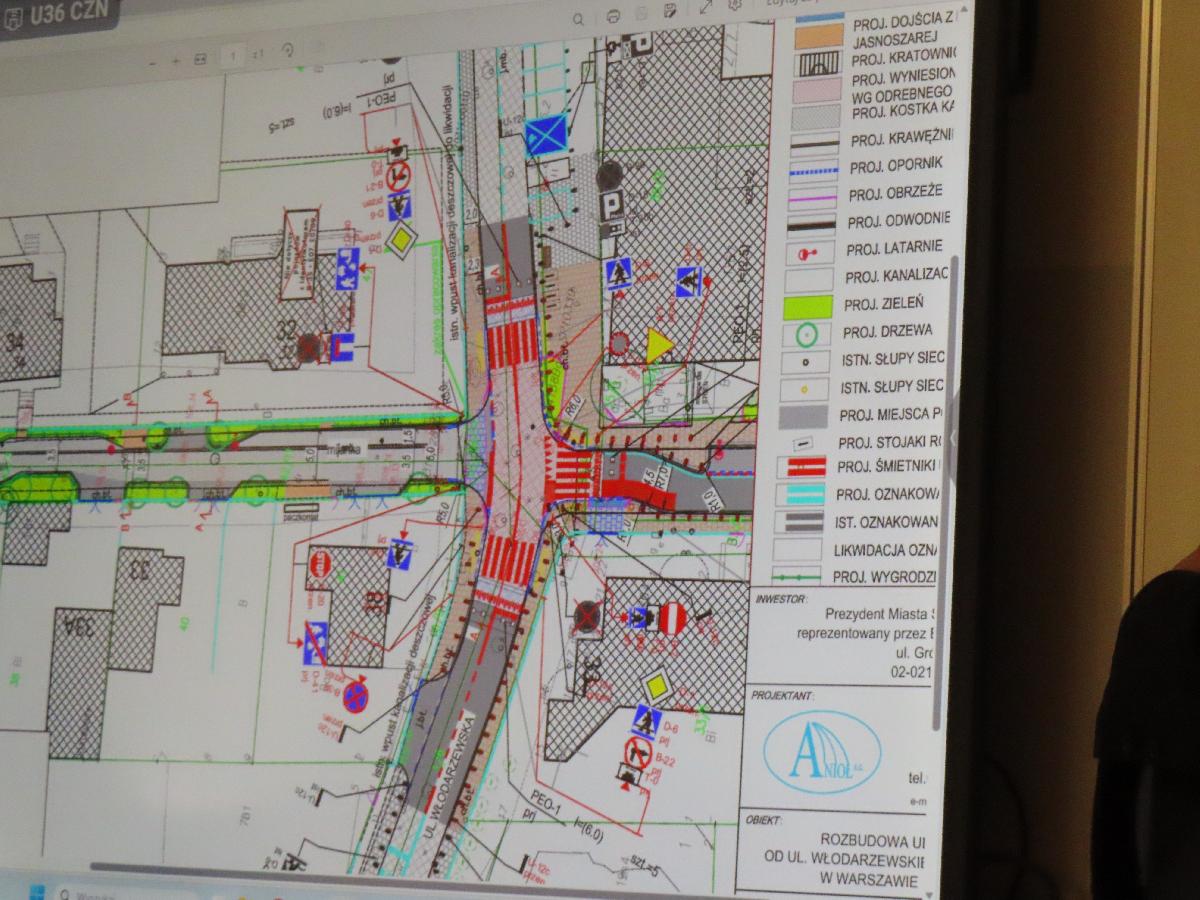This screenshot has width=1200, height=900.
Task: Click the page number input field
Action: pyautogui.click(x=233, y=56)
